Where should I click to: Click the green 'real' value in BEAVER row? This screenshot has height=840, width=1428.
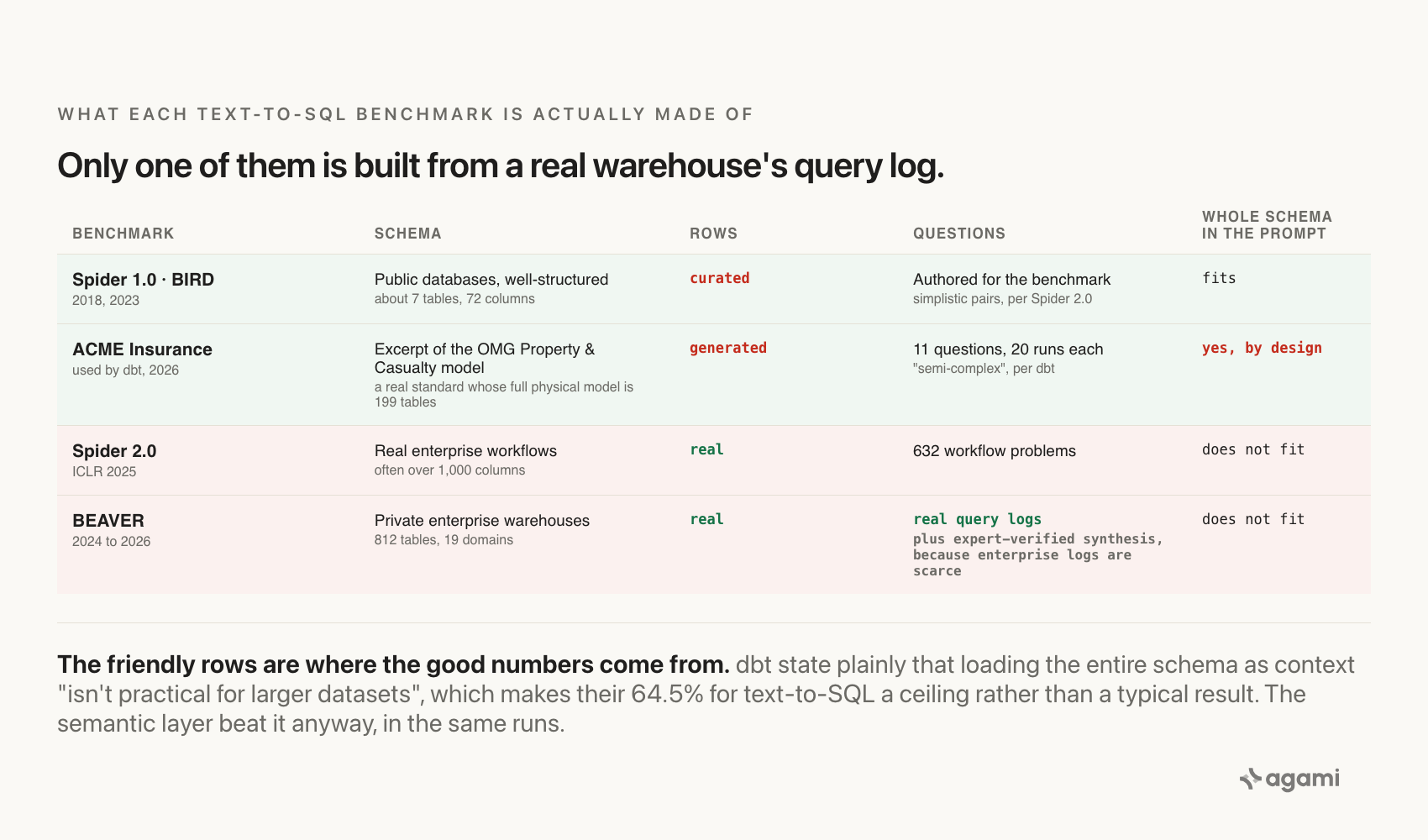[x=706, y=519]
